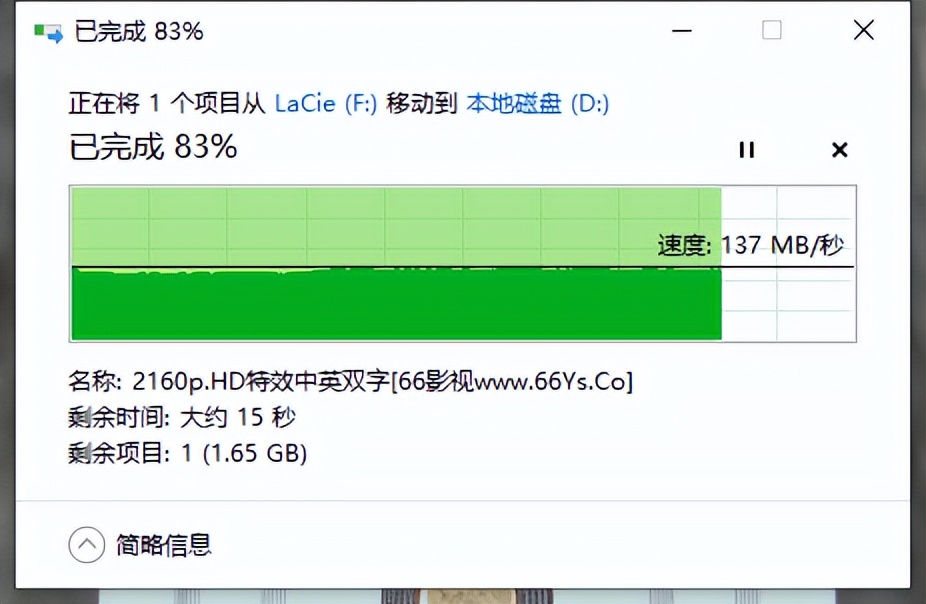Open the 本地磁盘 (D:) destination link
Image resolution: width=926 pixels, height=604 pixels.
[x=537, y=104]
